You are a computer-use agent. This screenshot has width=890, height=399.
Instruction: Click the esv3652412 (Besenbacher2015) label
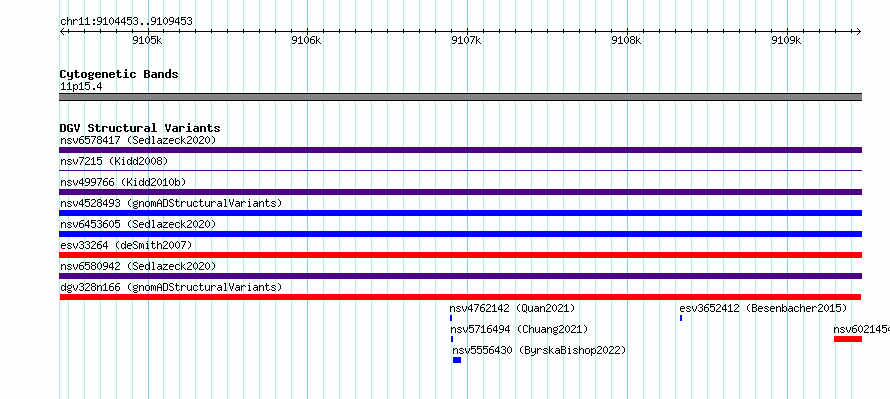point(763,308)
